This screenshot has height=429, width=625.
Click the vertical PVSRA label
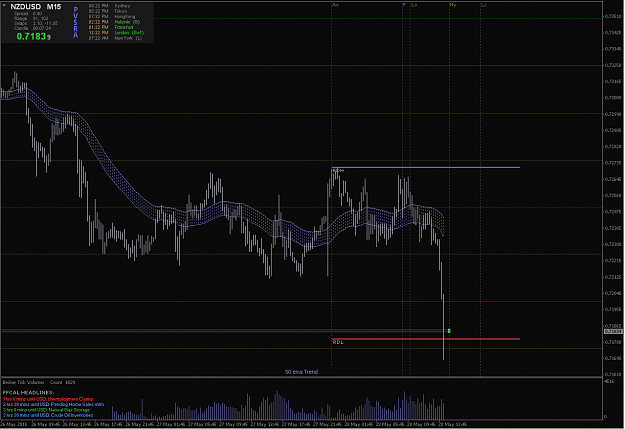tap(75, 22)
